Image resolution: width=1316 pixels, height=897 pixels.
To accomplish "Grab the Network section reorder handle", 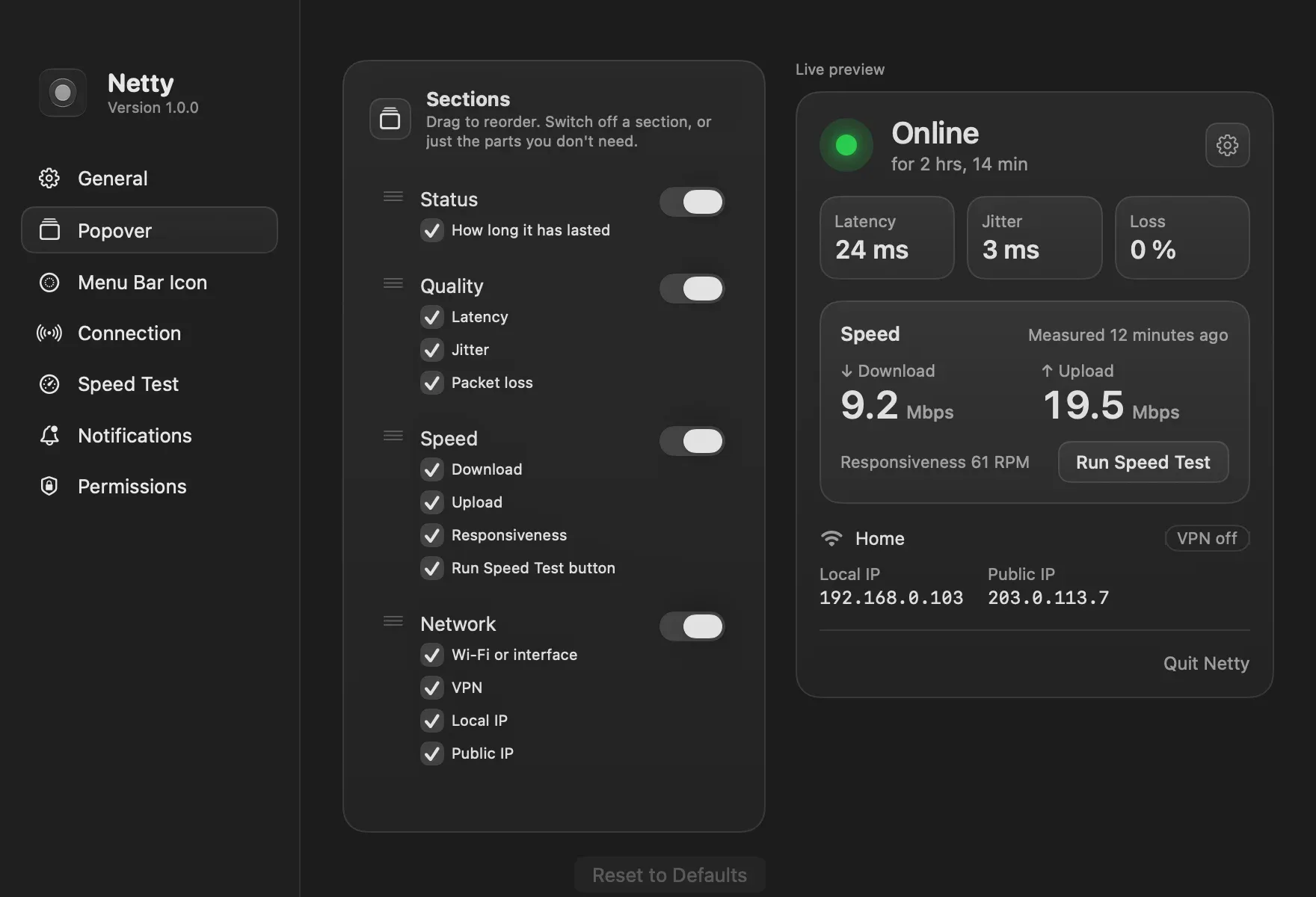I will pyautogui.click(x=393, y=621).
